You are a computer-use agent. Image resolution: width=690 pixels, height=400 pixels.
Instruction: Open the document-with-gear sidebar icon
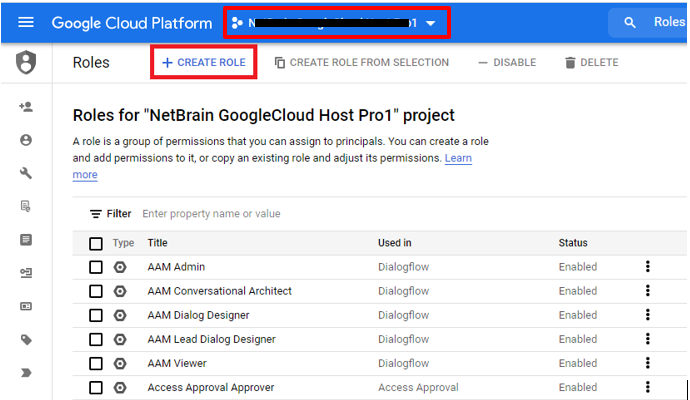click(x=26, y=206)
